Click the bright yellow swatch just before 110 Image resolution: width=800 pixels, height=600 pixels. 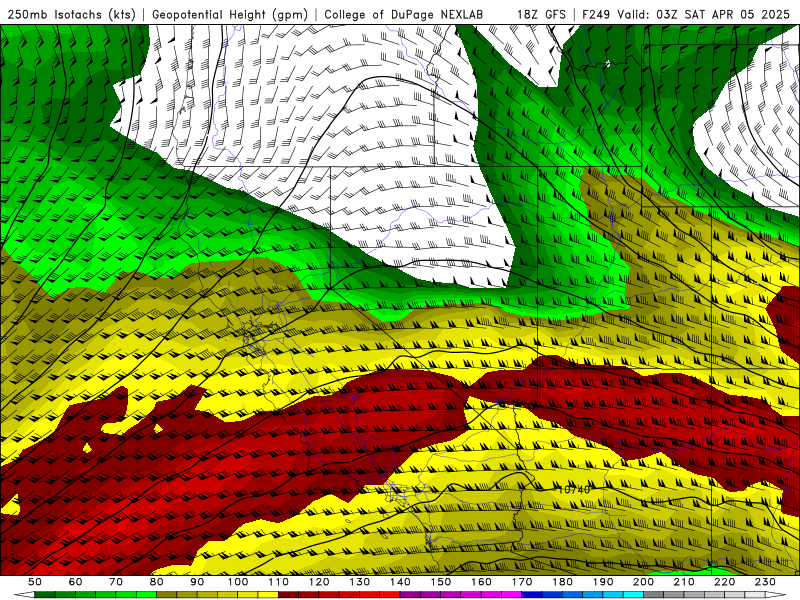tap(268, 595)
